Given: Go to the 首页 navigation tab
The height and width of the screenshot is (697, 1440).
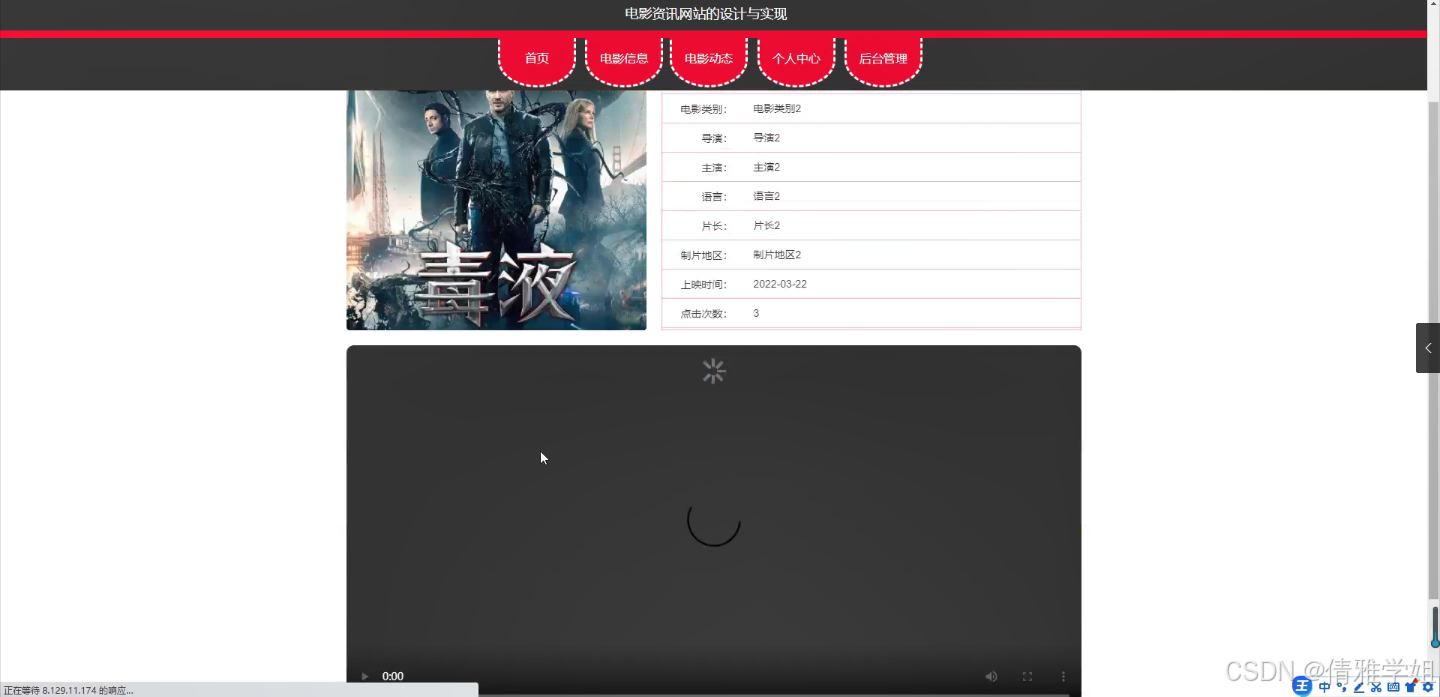Looking at the screenshot, I should pos(537,59).
